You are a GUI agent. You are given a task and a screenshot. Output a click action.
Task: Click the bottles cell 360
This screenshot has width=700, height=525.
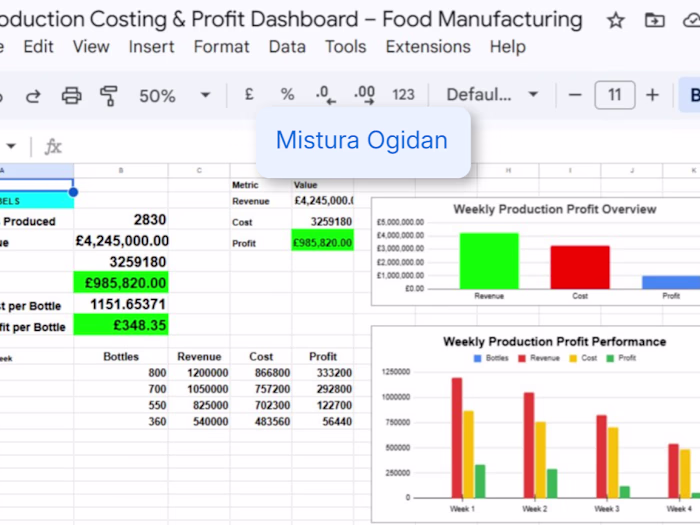(121, 421)
